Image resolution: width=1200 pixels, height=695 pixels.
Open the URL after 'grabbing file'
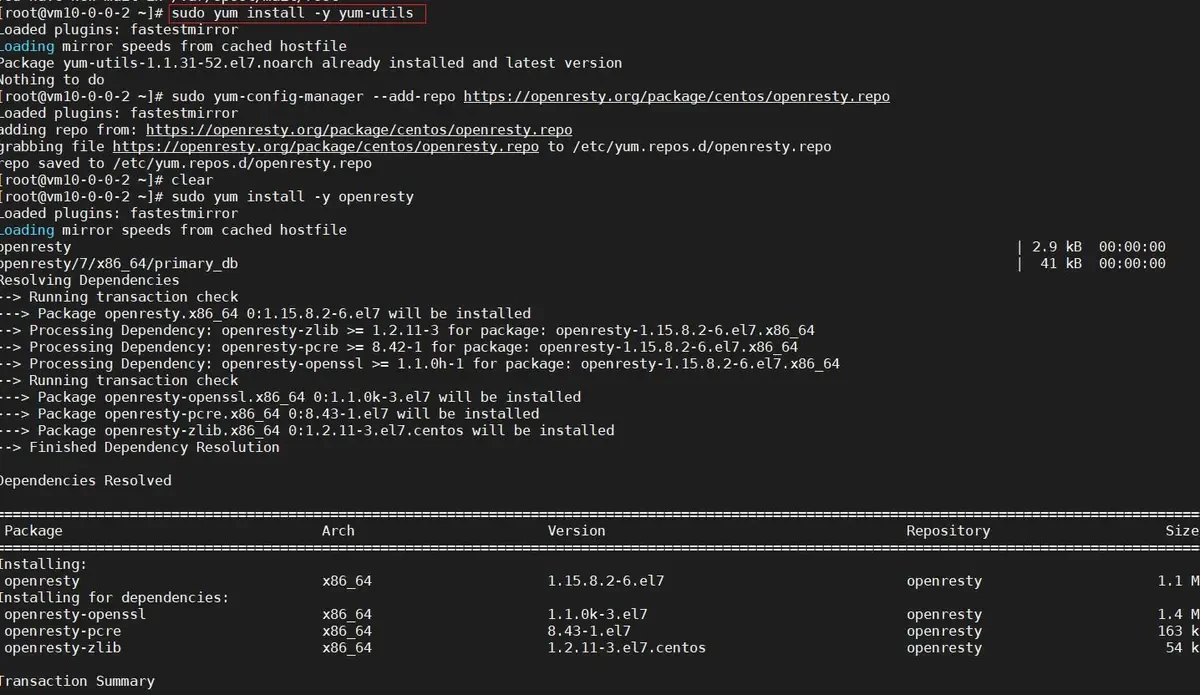pyautogui.click(x=326, y=147)
